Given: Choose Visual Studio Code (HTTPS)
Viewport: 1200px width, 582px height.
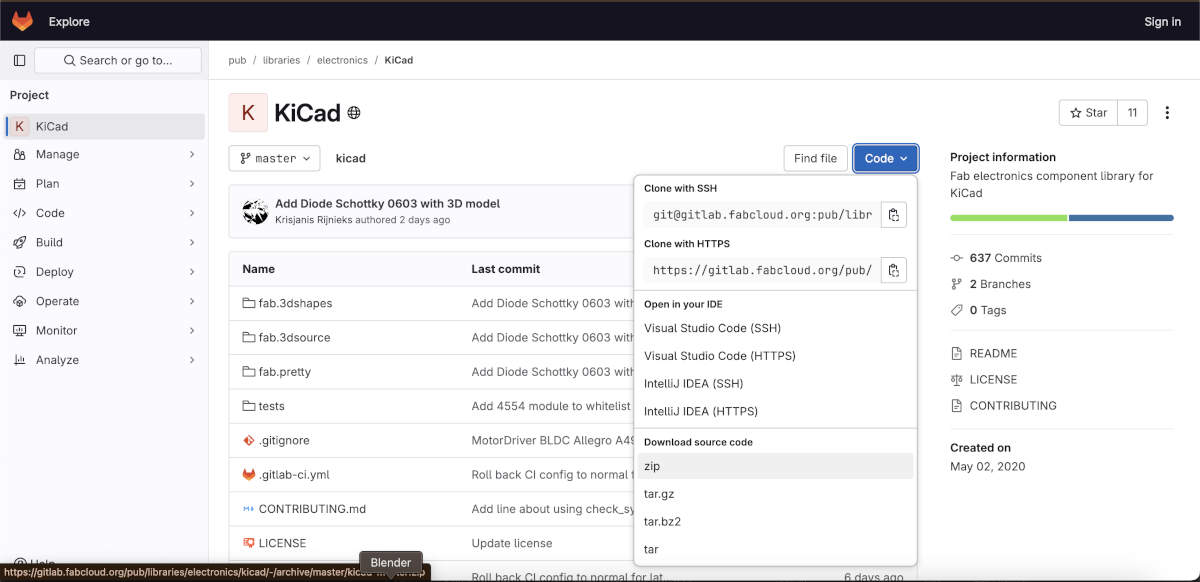Looking at the screenshot, I should (775, 356).
